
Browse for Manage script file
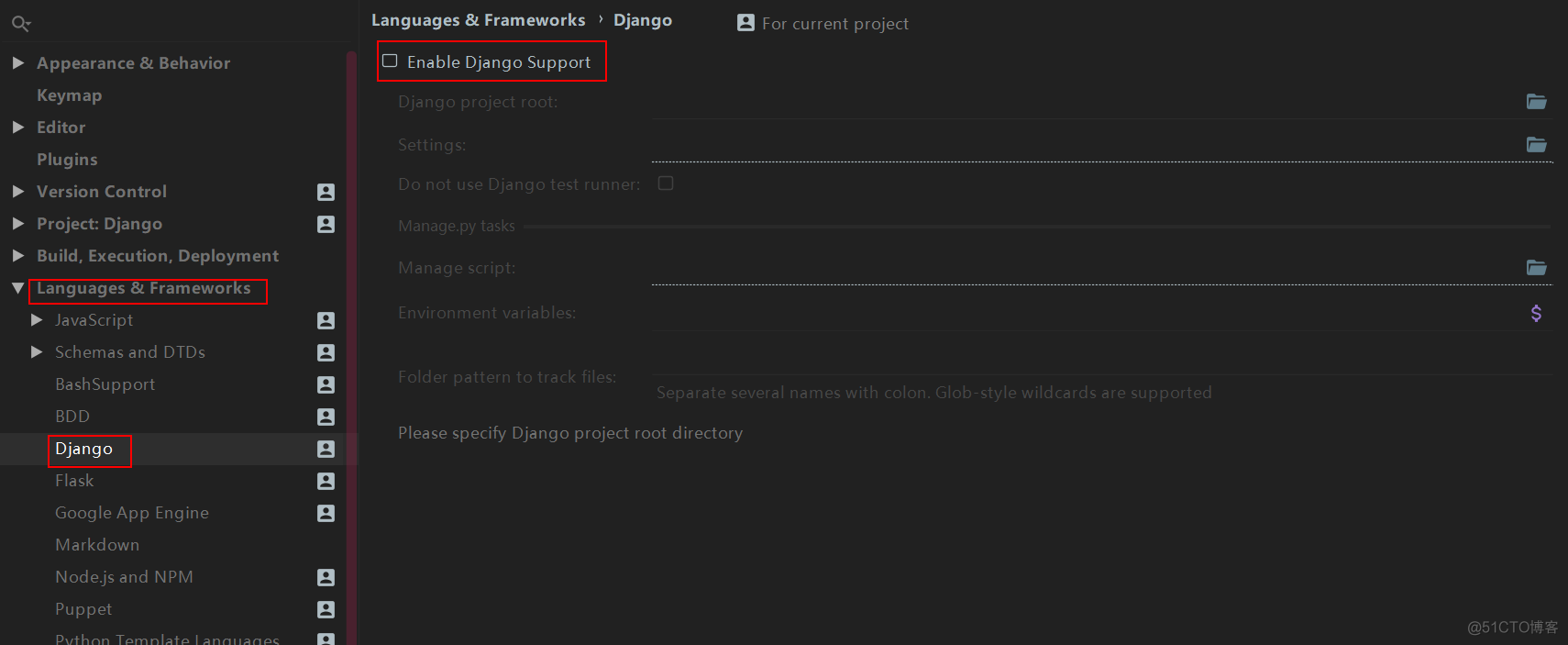point(1536,268)
